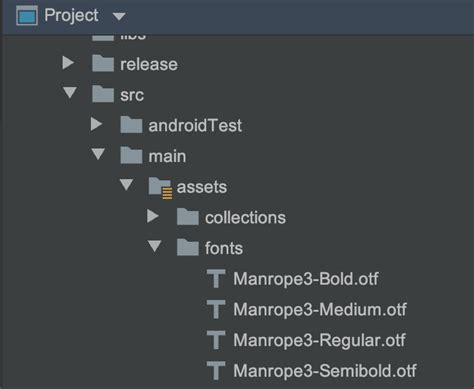Click the assets resource folder icon
This screenshot has height=389, width=474.
[x=160, y=188]
